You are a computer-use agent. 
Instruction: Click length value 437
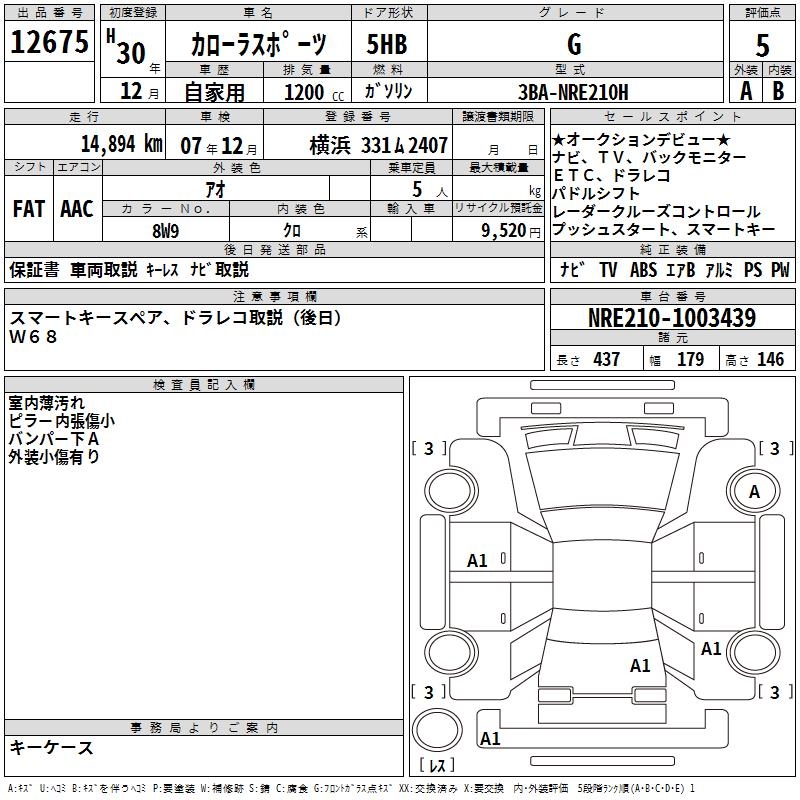point(607,359)
